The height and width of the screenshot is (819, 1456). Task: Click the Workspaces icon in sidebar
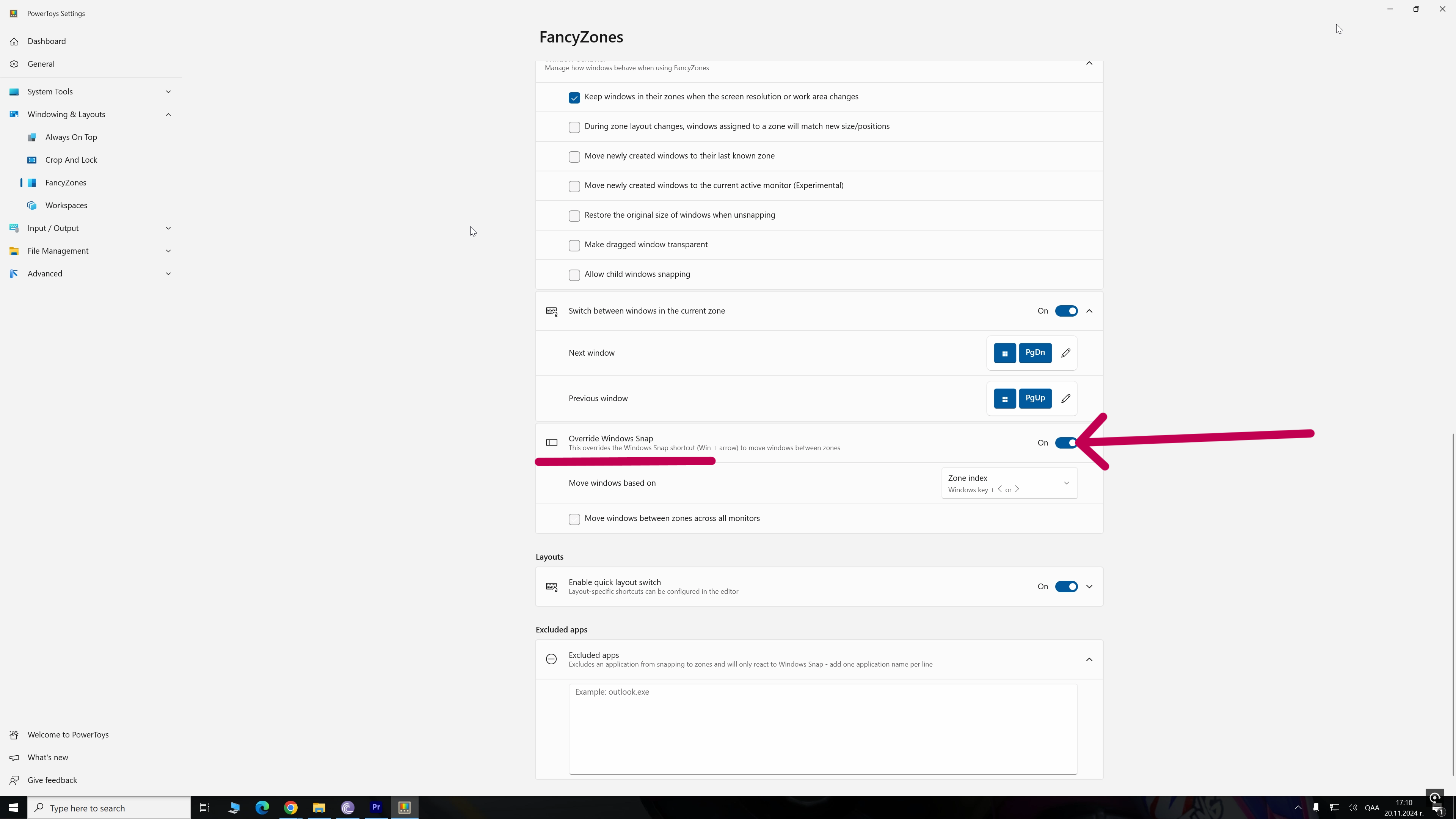coord(32,205)
